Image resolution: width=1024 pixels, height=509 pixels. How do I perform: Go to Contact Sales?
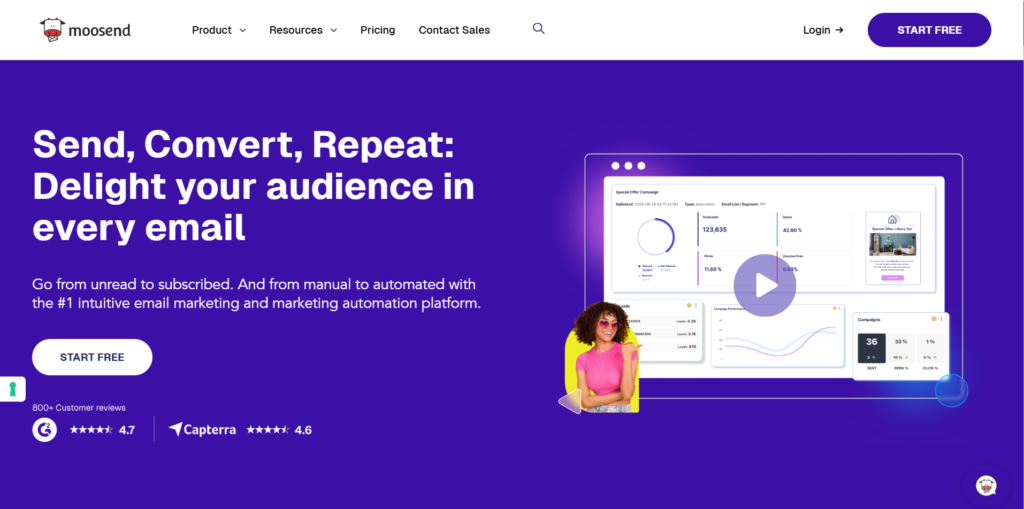(x=454, y=30)
